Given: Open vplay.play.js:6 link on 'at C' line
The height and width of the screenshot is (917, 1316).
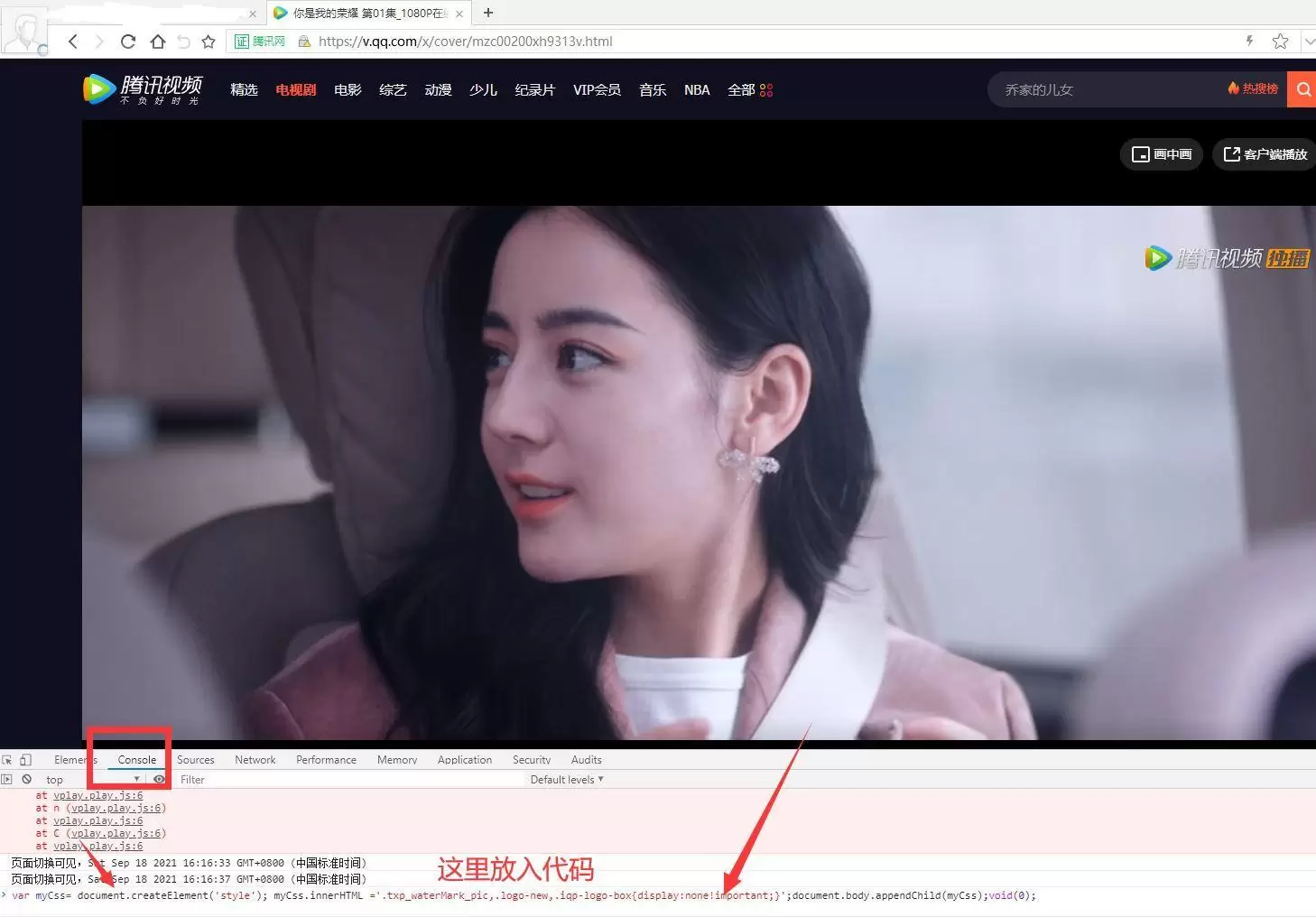Looking at the screenshot, I should pos(116,833).
